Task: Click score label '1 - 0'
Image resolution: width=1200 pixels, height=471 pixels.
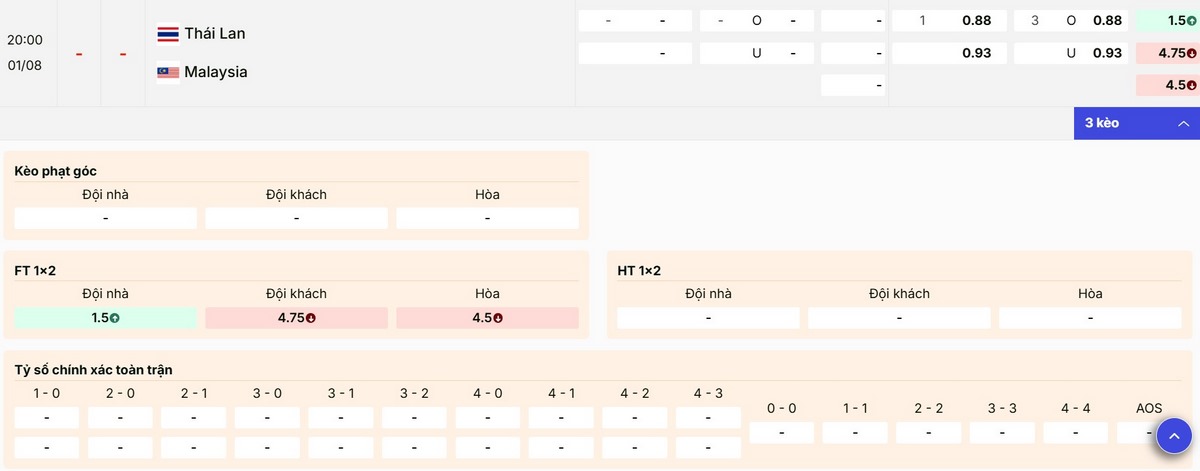Action: pos(47,394)
